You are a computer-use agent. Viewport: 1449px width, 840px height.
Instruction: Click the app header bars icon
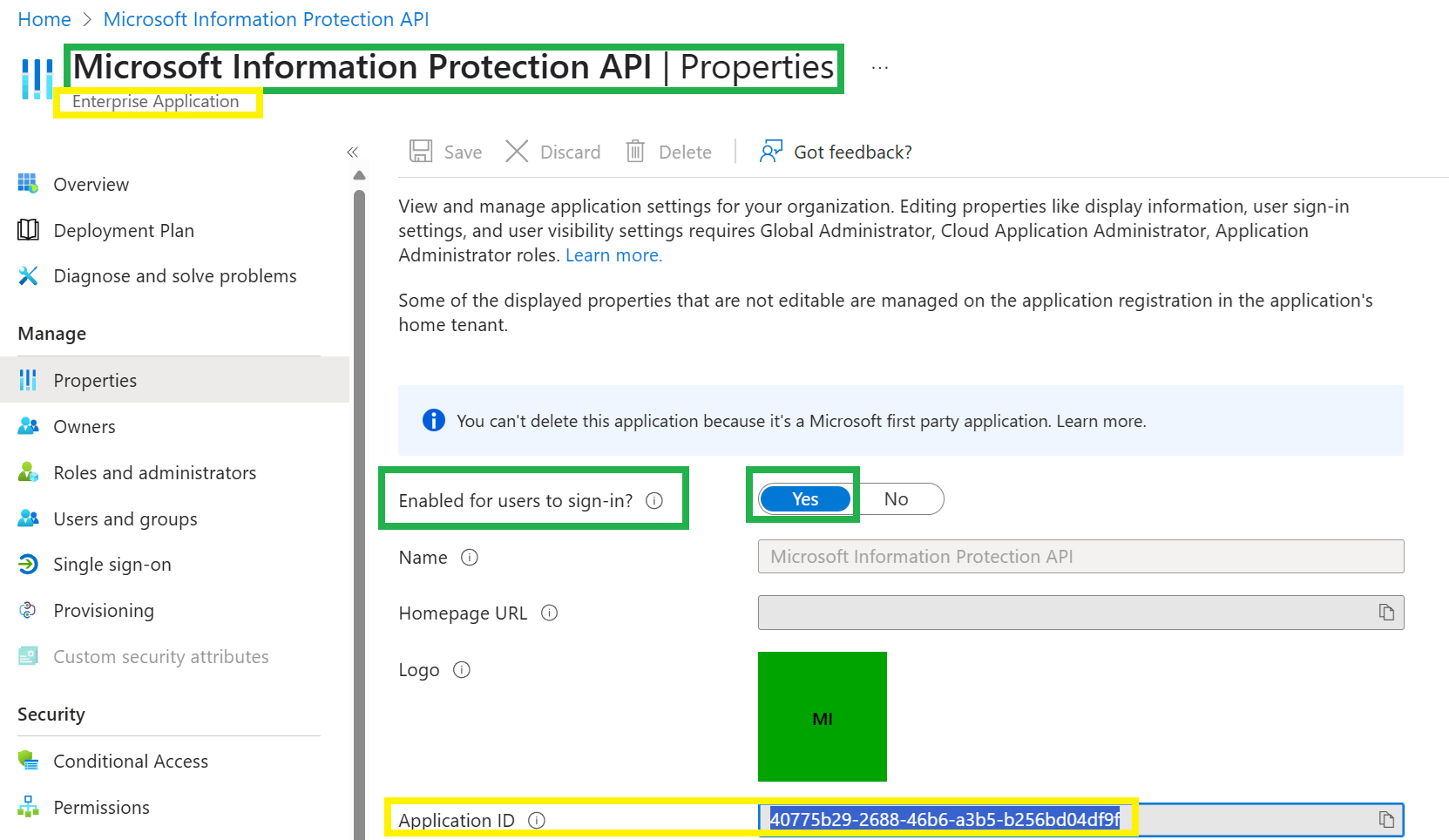pos(37,78)
